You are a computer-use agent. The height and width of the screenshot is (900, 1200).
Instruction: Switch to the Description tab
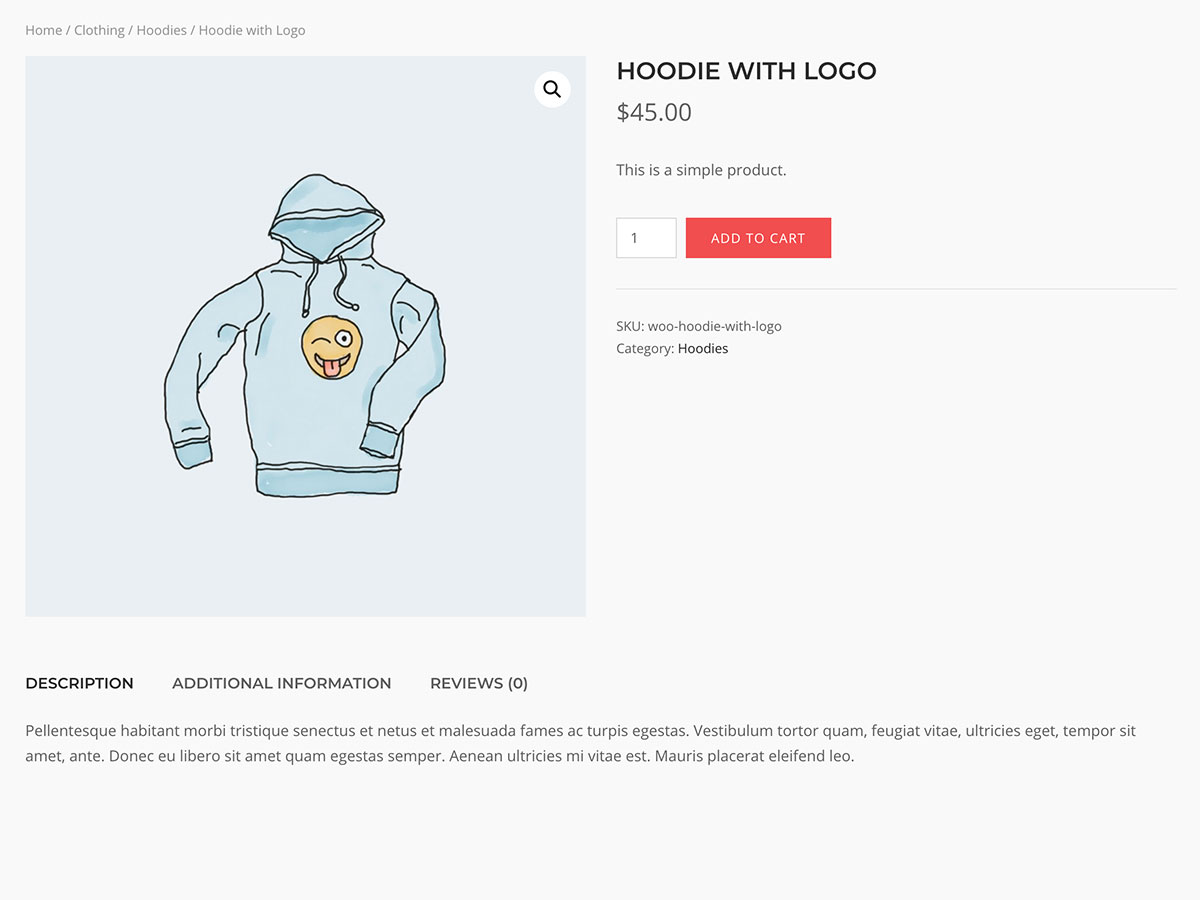[79, 683]
